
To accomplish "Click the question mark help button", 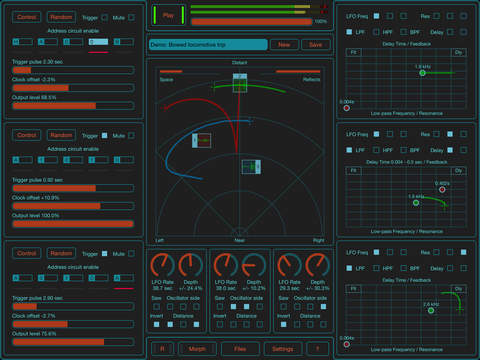I will click(x=317, y=349).
